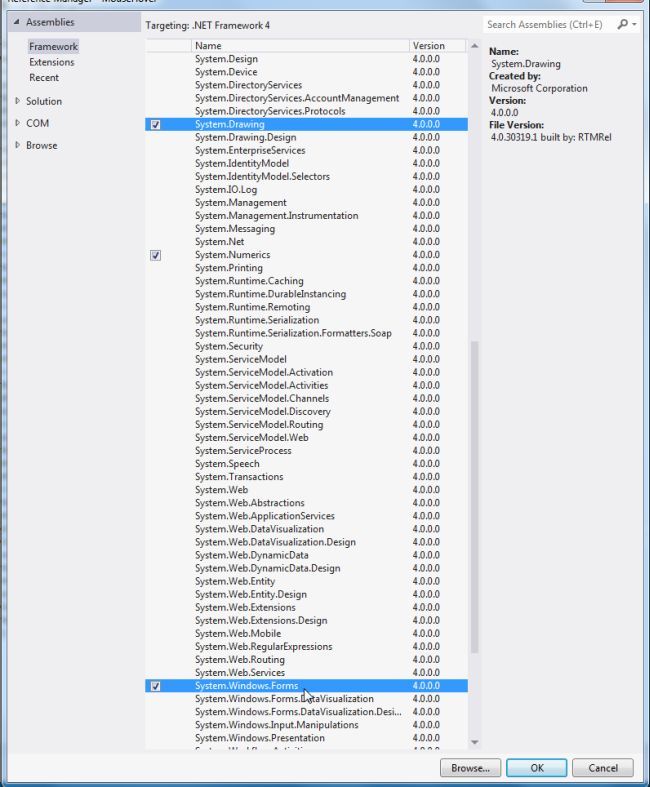Select the System.Speech row
This screenshot has height=787, width=650.
click(306, 463)
